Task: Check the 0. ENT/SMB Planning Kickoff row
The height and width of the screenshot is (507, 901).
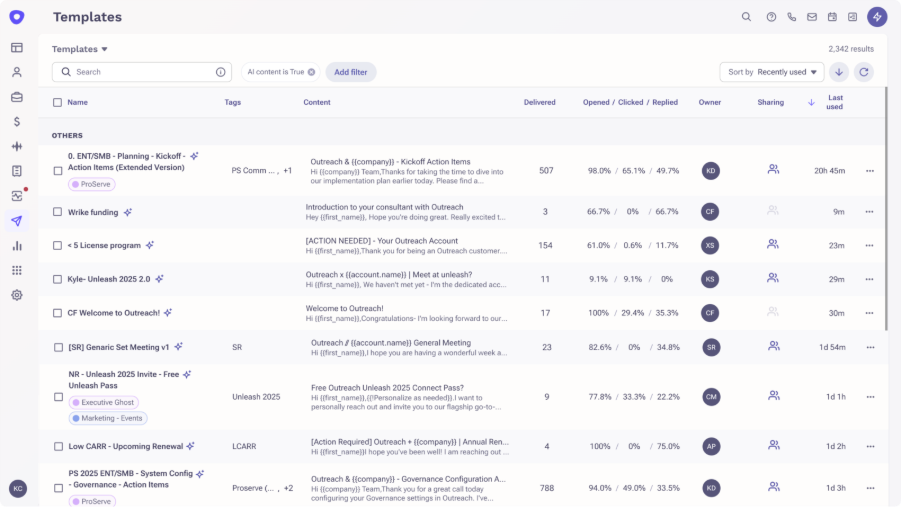Action: (57, 171)
